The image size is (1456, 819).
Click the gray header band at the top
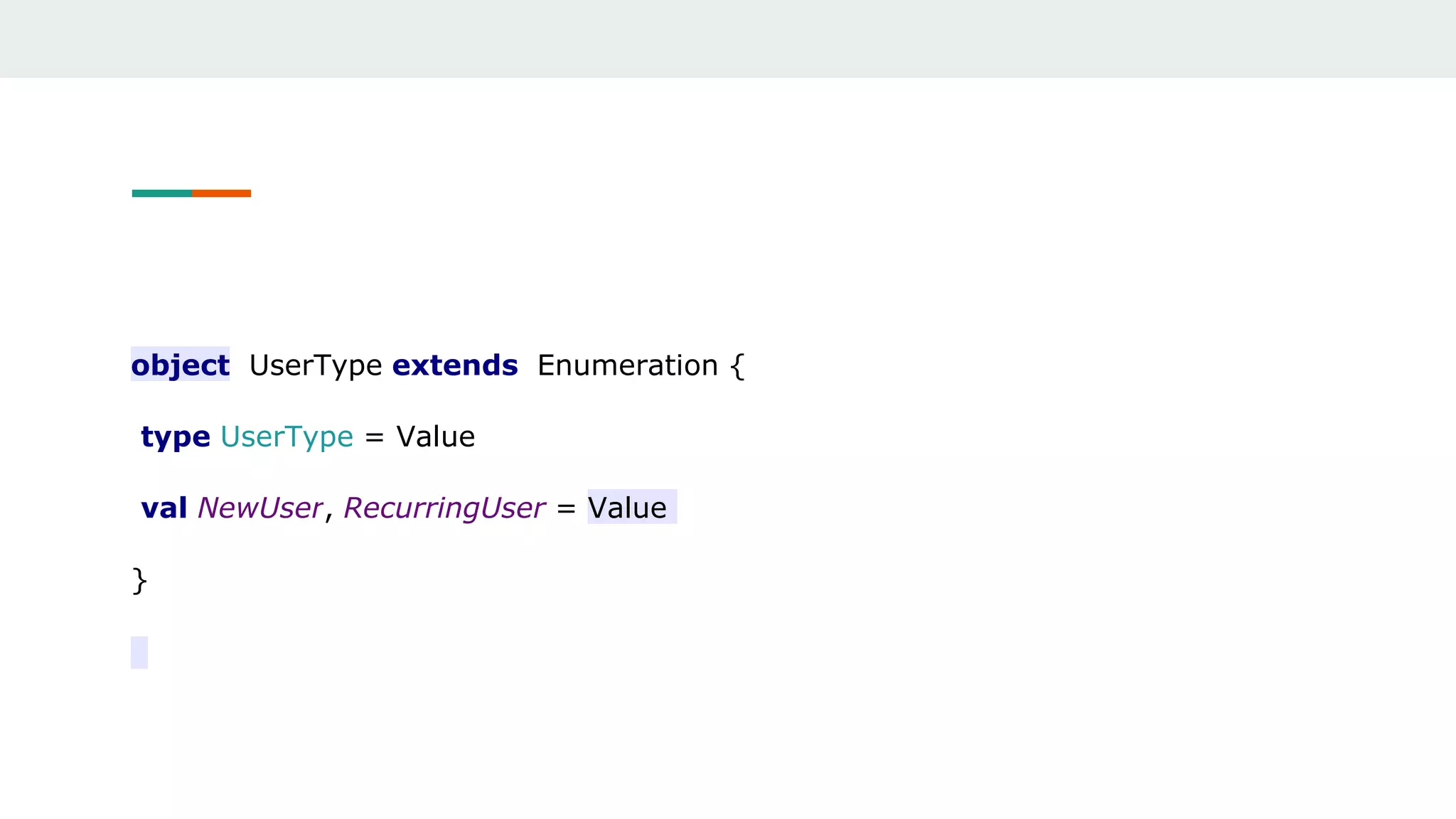tap(728, 38)
